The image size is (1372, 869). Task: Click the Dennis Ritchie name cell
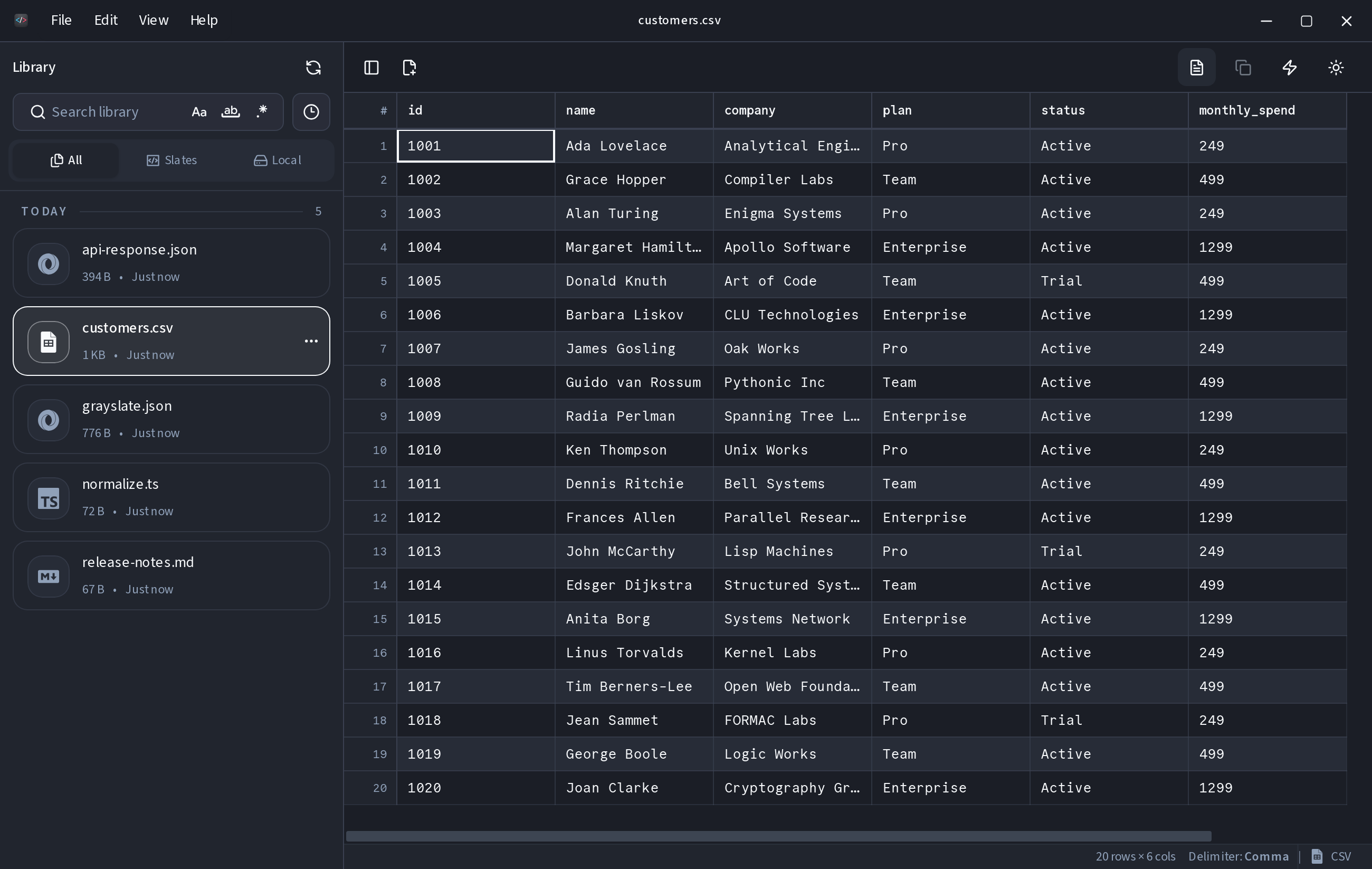click(634, 484)
